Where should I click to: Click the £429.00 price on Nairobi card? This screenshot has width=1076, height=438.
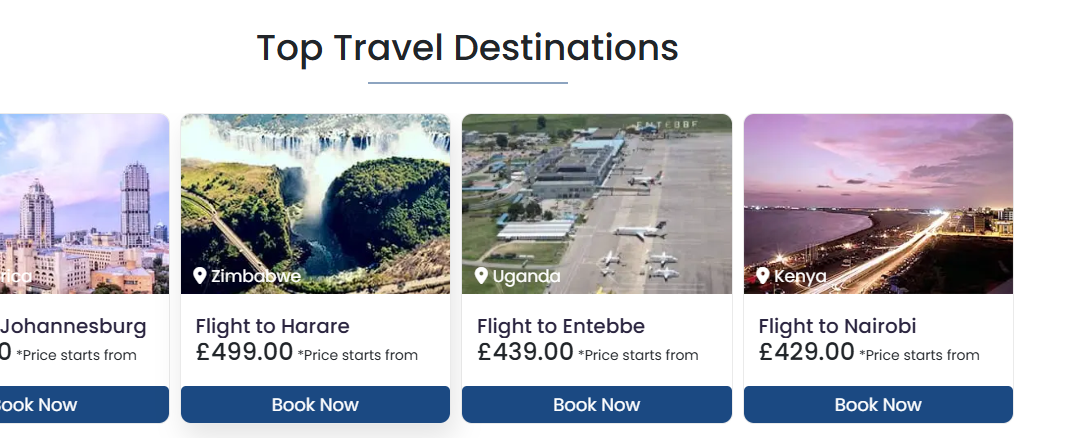[x=806, y=352]
